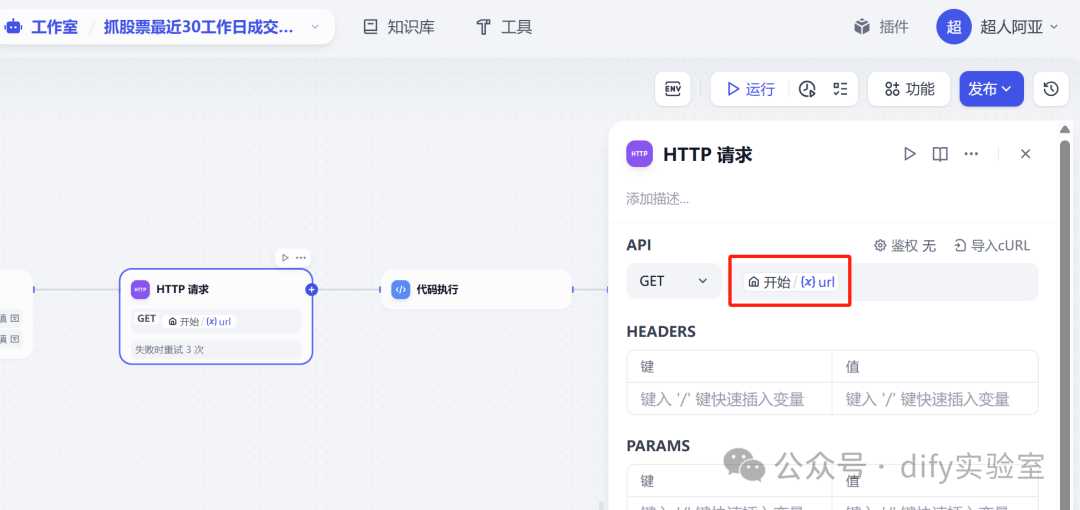
Task: Click the 超 user avatar
Action: point(953,28)
